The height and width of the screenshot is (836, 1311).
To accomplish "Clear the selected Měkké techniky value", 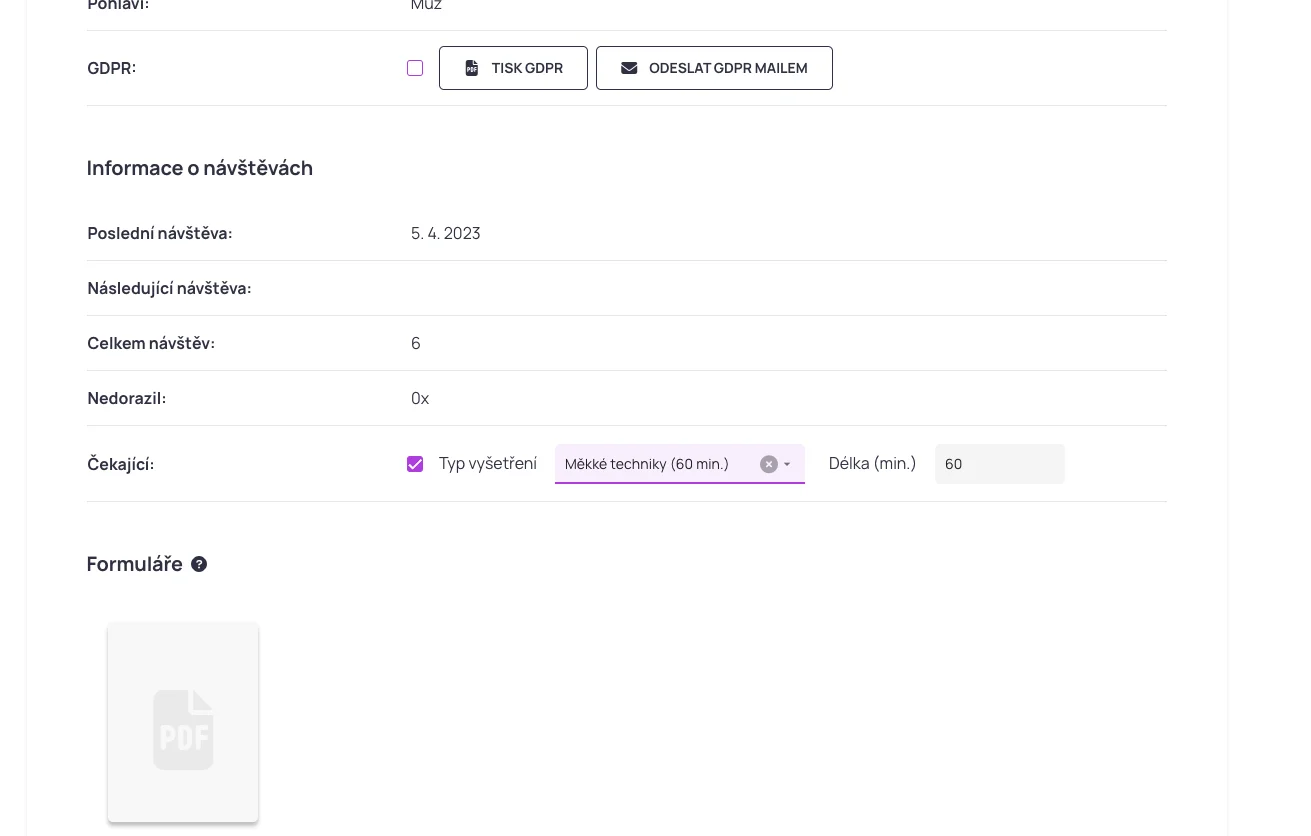I will point(768,464).
